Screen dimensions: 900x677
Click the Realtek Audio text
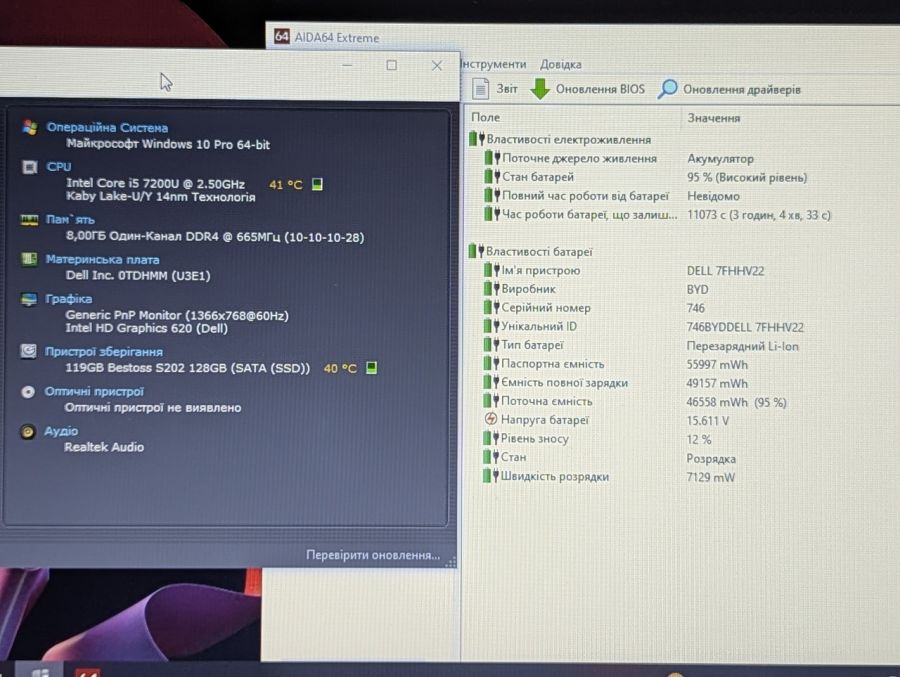pyautogui.click(x=104, y=447)
